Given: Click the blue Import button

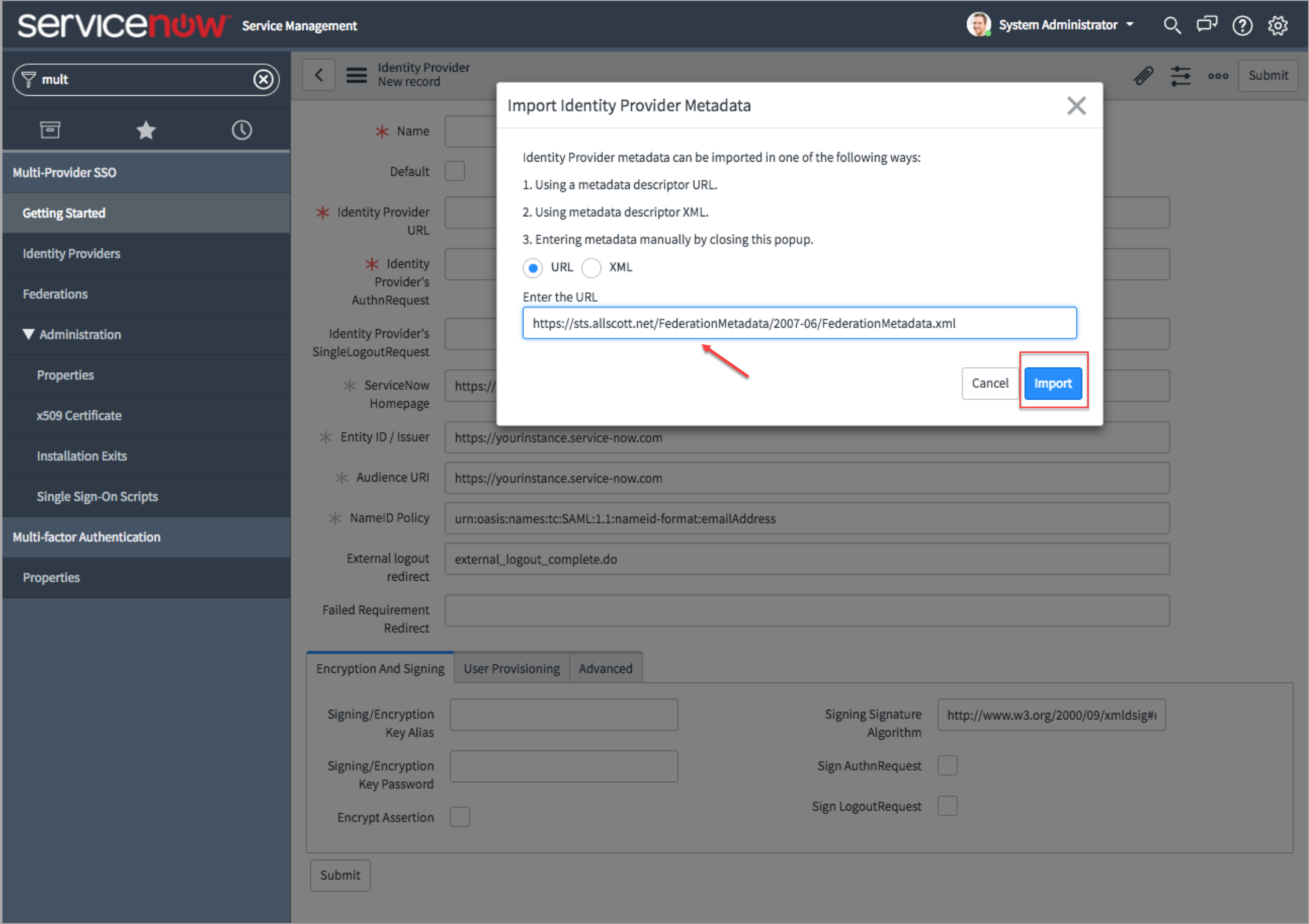Looking at the screenshot, I should coord(1052,384).
